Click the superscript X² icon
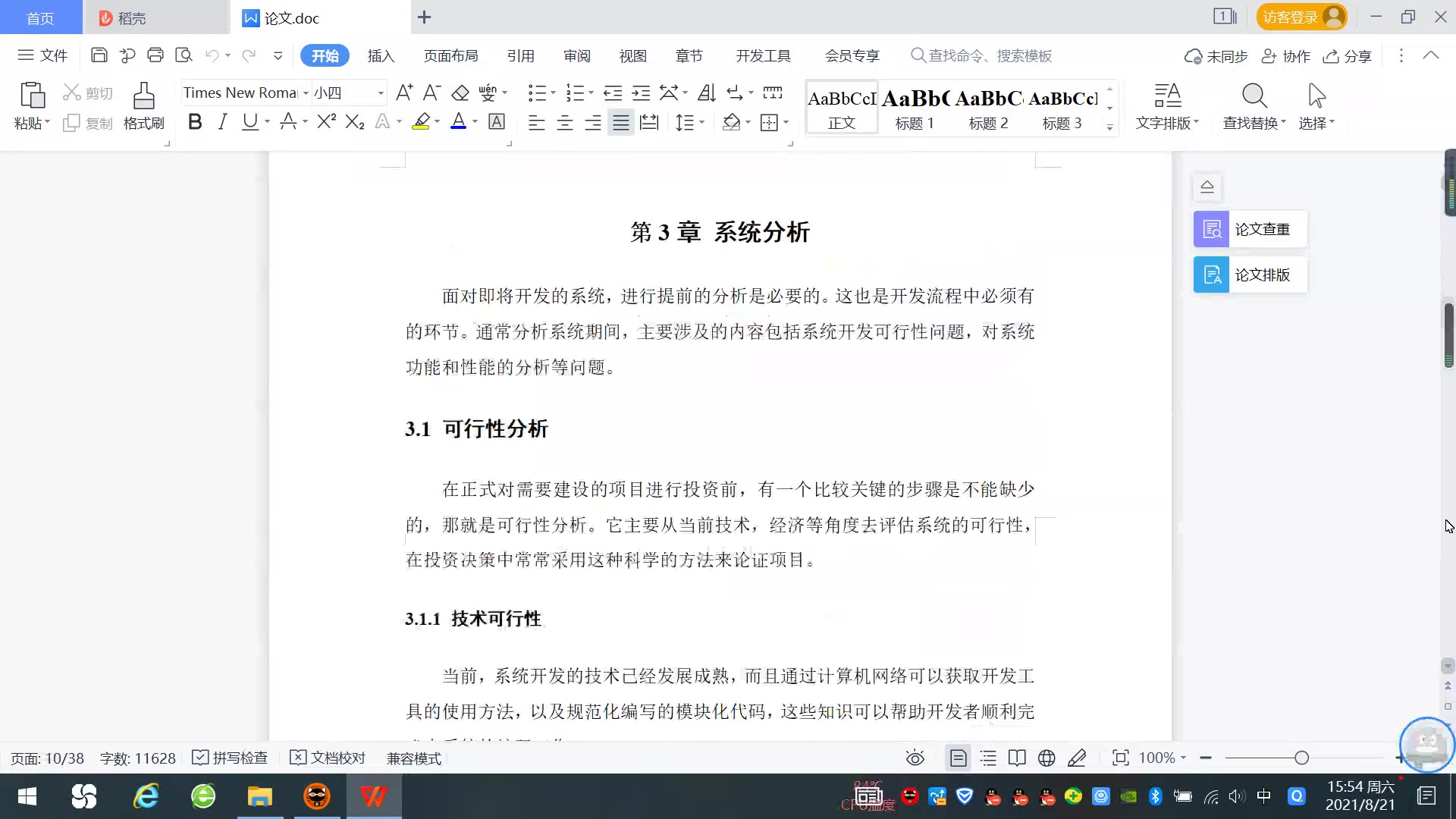This screenshot has width=1456, height=819. click(x=326, y=122)
